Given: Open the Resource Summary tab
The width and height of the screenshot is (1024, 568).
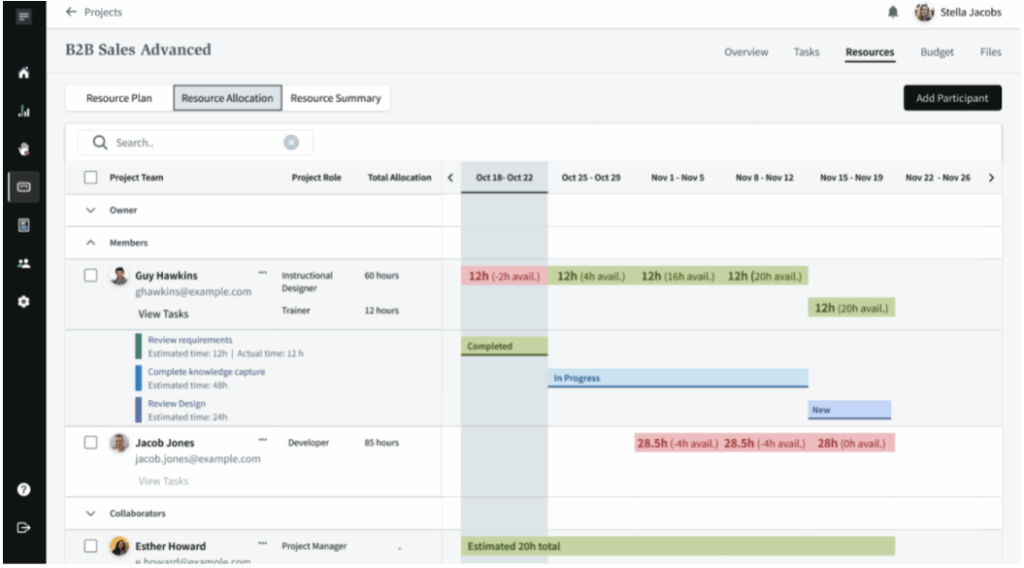Looking at the screenshot, I should click(335, 98).
